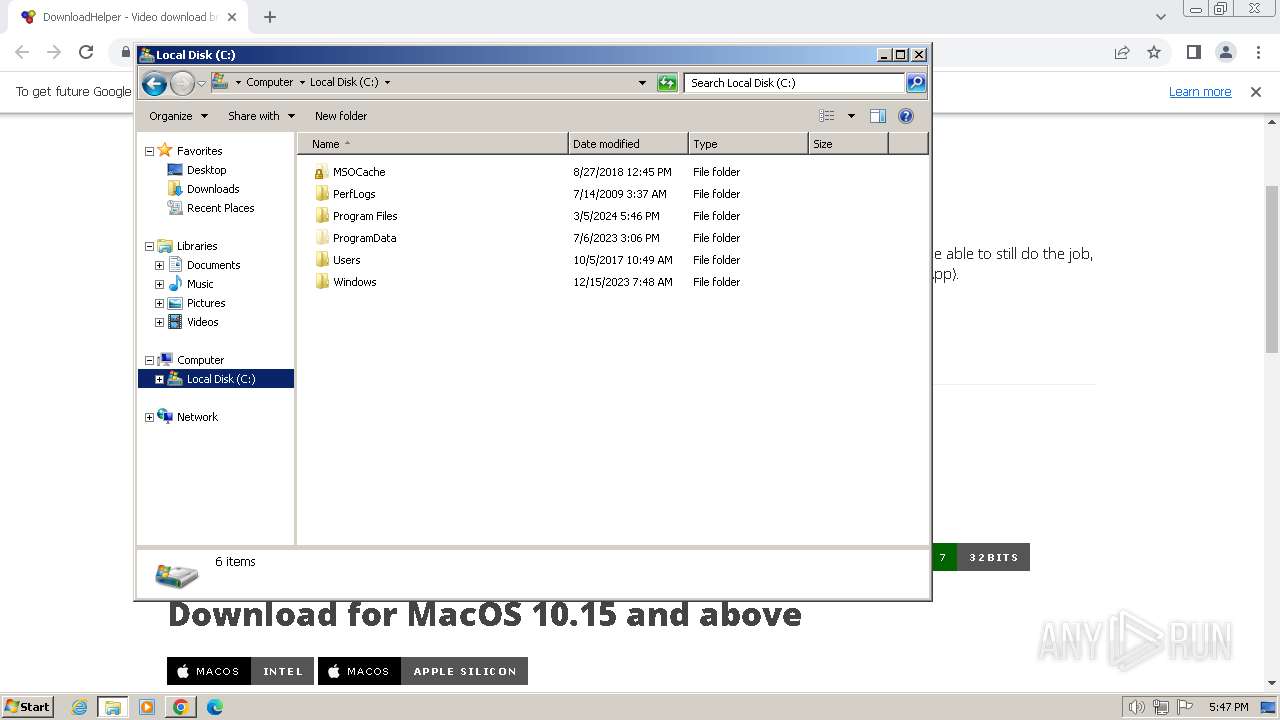Open Downloads in Favorites
The height and width of the screenshot is (720, 1280).
coord(213,189)
